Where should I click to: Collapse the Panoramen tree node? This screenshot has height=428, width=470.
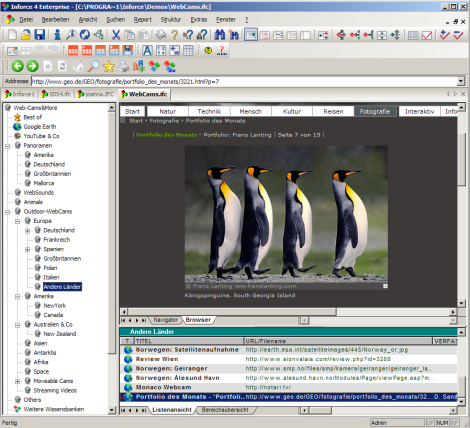pos(8,146)
